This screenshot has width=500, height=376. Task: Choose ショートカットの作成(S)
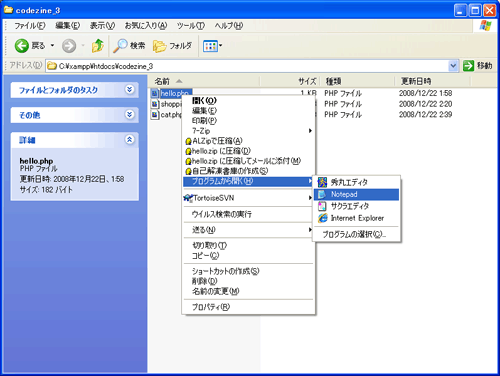[249, 271]
